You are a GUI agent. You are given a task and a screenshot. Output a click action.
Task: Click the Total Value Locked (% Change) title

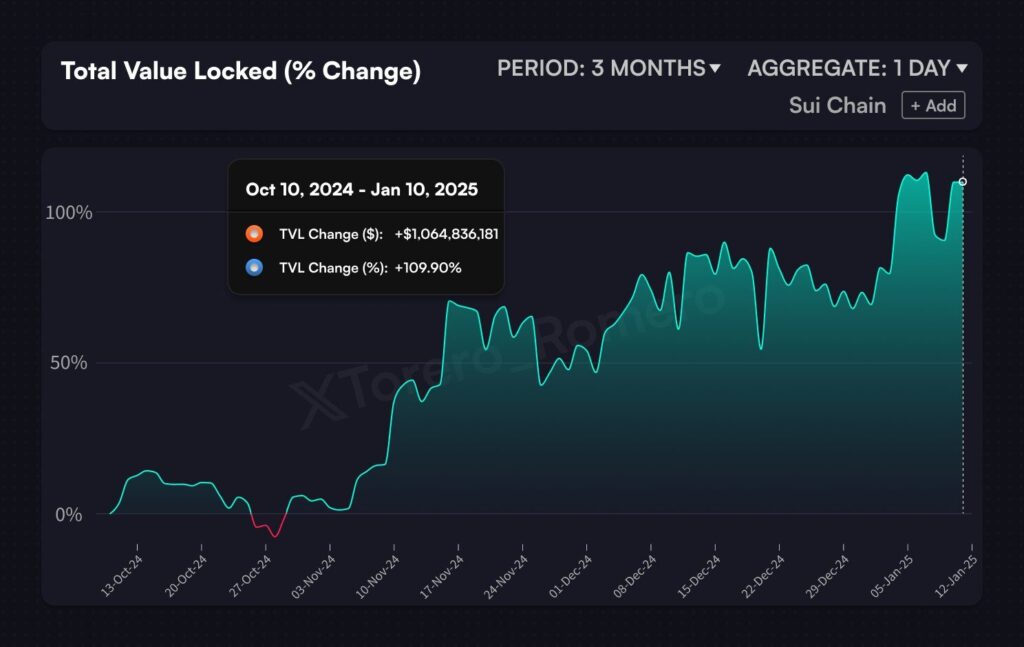point(241,71)
